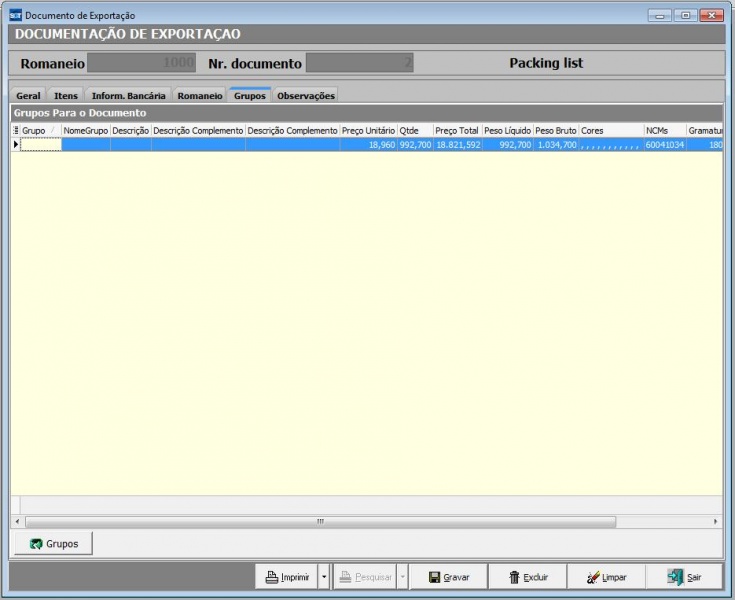The height and width of the screenshot is (600, 735).
Task: Select the Observações tab
Action: point(305,96)
